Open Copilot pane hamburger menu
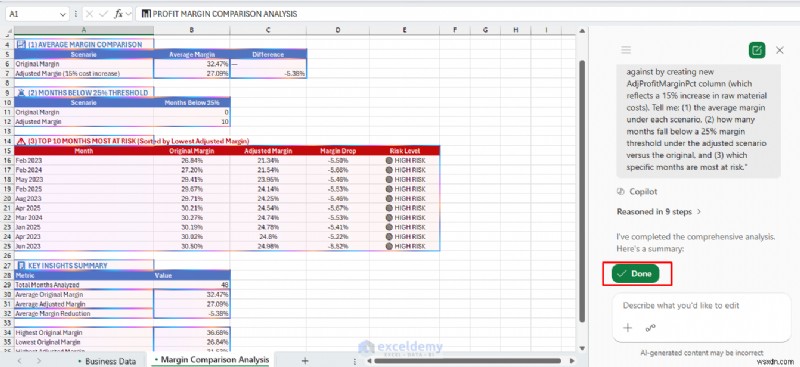 (x=626, y=50)
